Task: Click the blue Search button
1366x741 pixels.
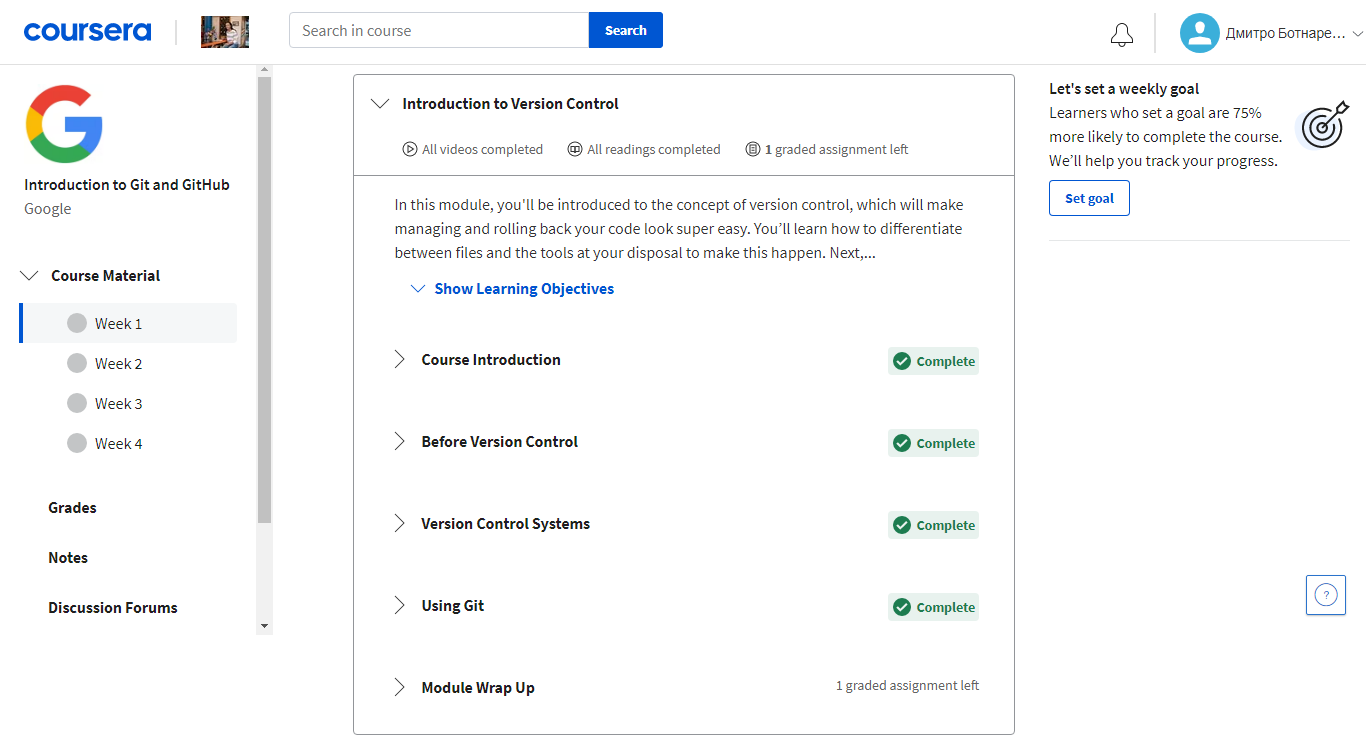Action: click(x=626, y=30)
